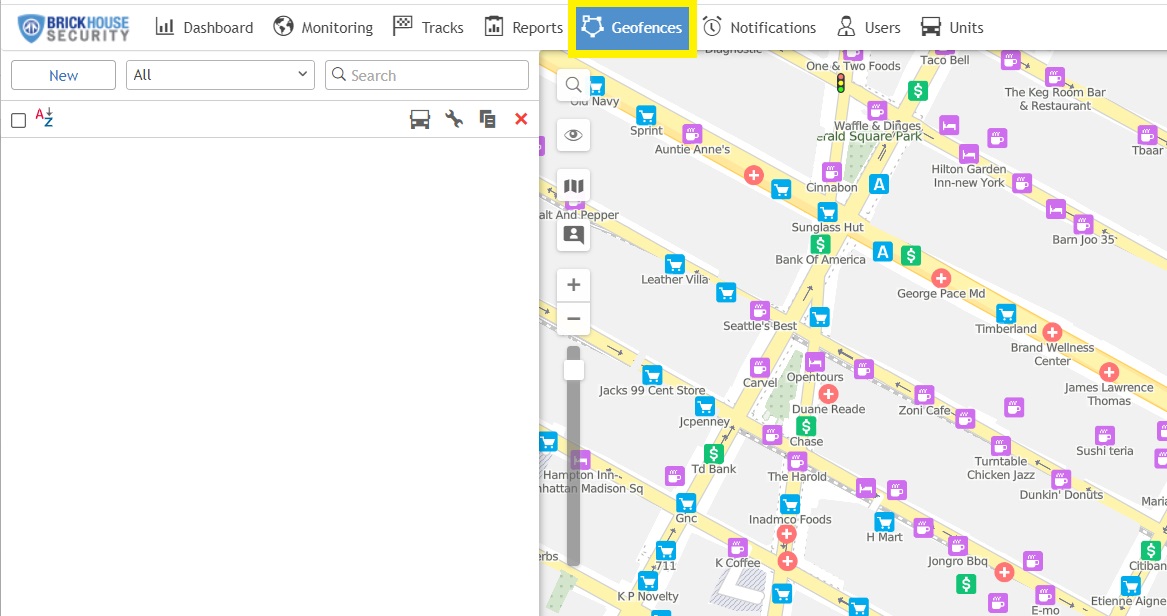
Task: Select the K Coffee cafe marker
Action: coord(737,548)
